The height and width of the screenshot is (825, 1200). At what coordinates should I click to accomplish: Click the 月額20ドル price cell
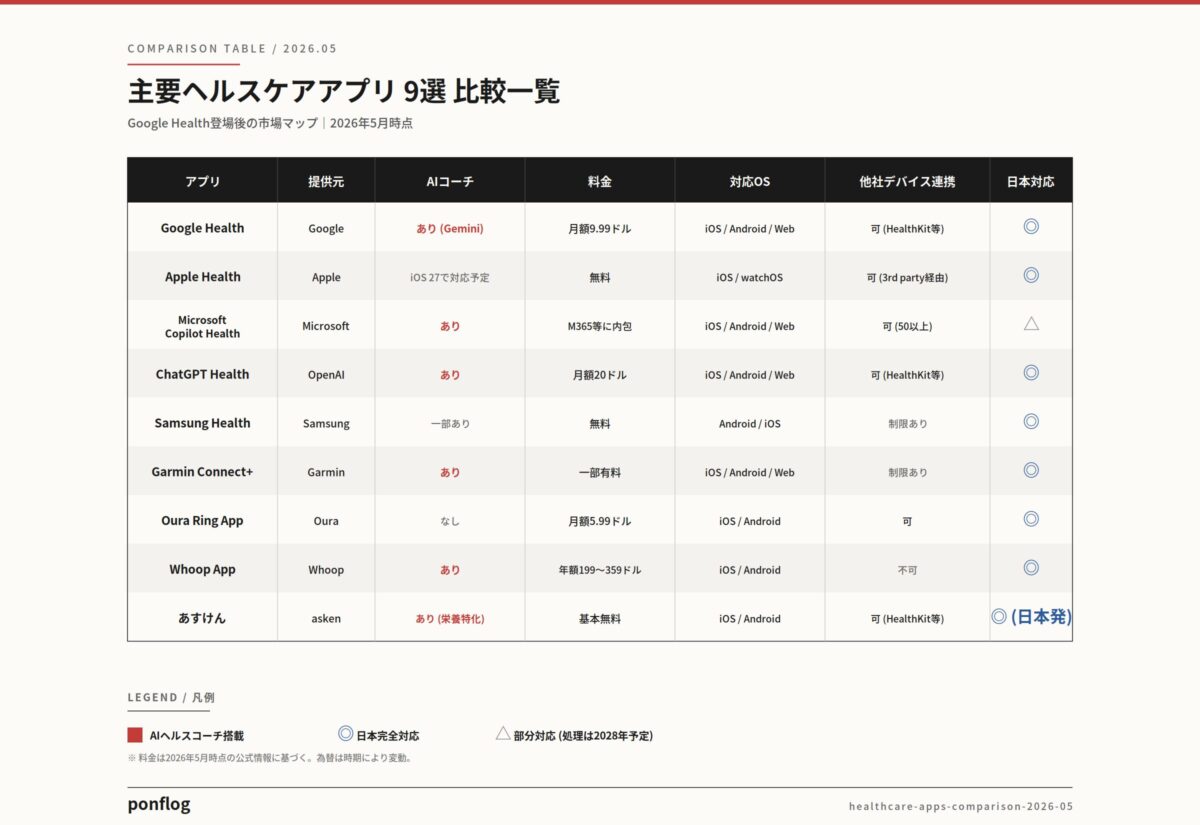(x=600, y=374)
